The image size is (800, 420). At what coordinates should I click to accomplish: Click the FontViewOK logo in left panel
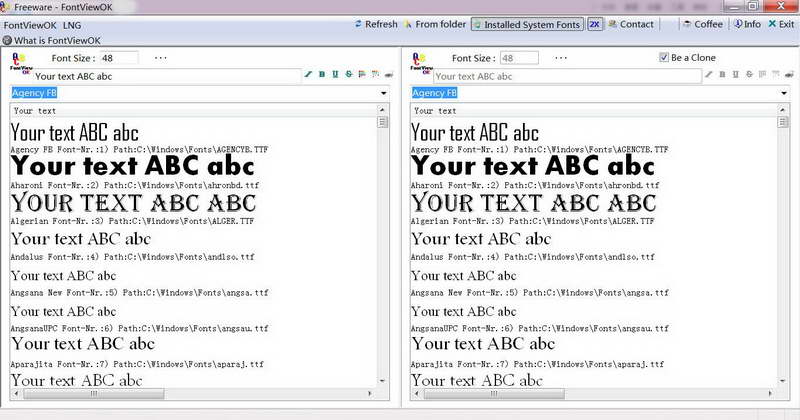point(21,64)
